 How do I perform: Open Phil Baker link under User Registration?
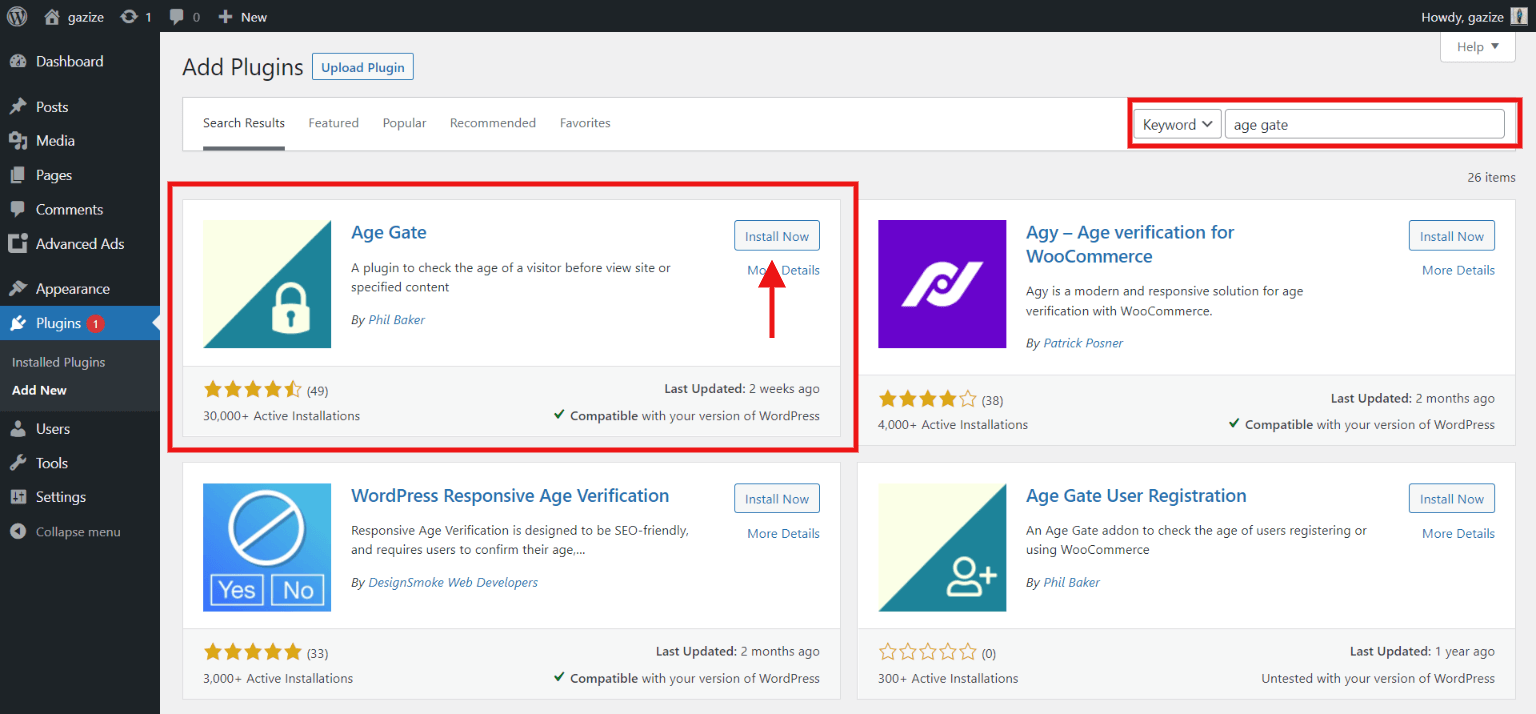(x=1071, y=582)
